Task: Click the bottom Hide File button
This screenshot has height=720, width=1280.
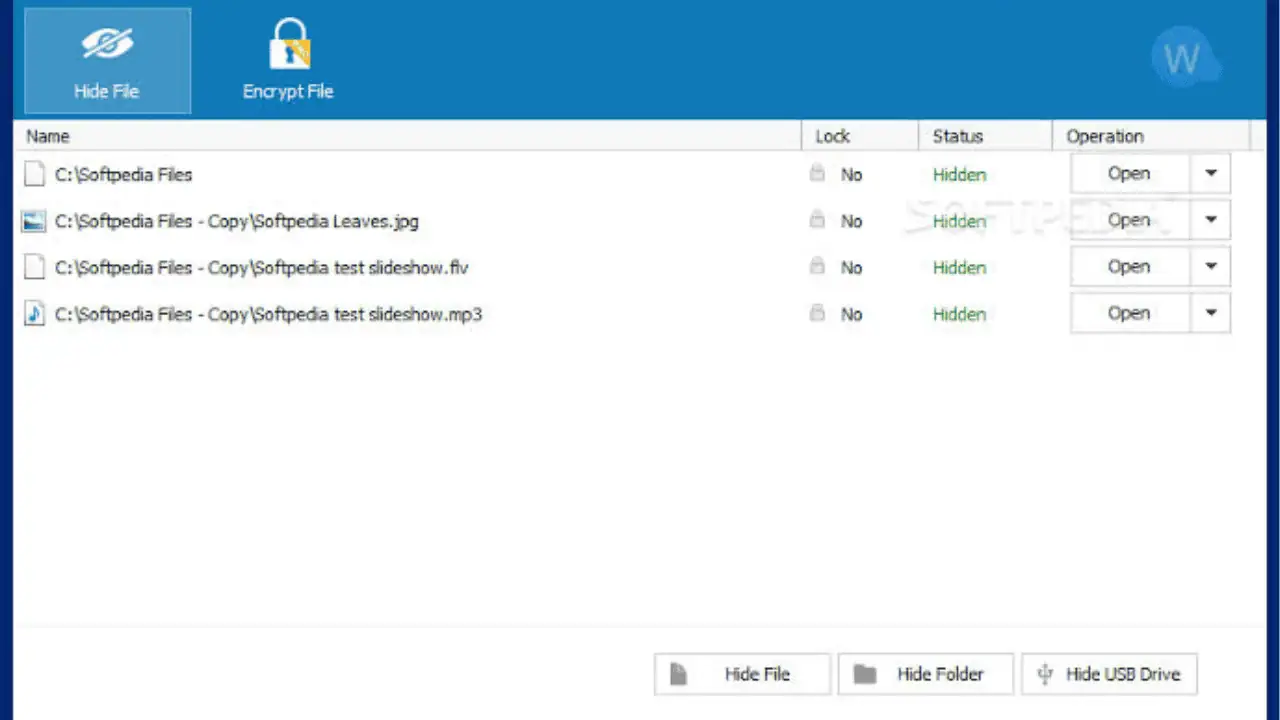Action: pyautogui.click(x=742, y=674)
